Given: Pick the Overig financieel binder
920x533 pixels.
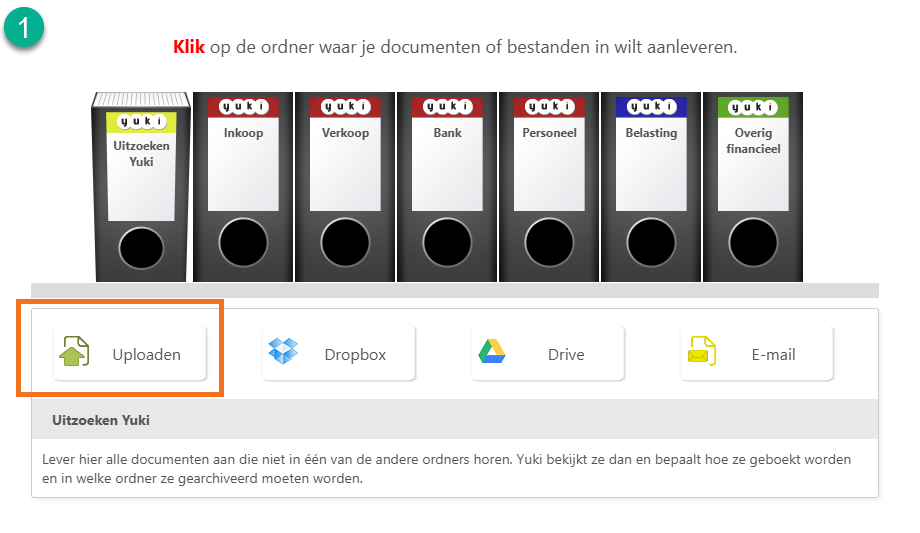Looking at the screenshot, I should (753, 187).
